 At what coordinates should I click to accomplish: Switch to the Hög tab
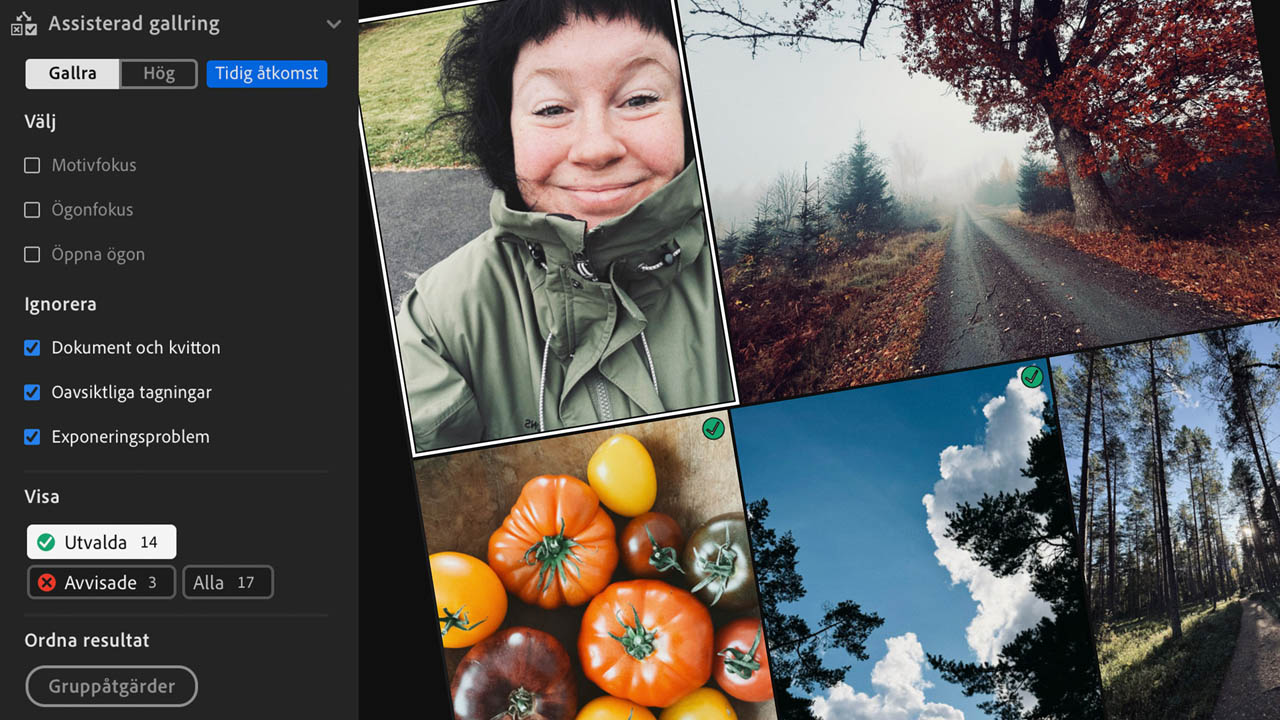(x=159, y=73)
